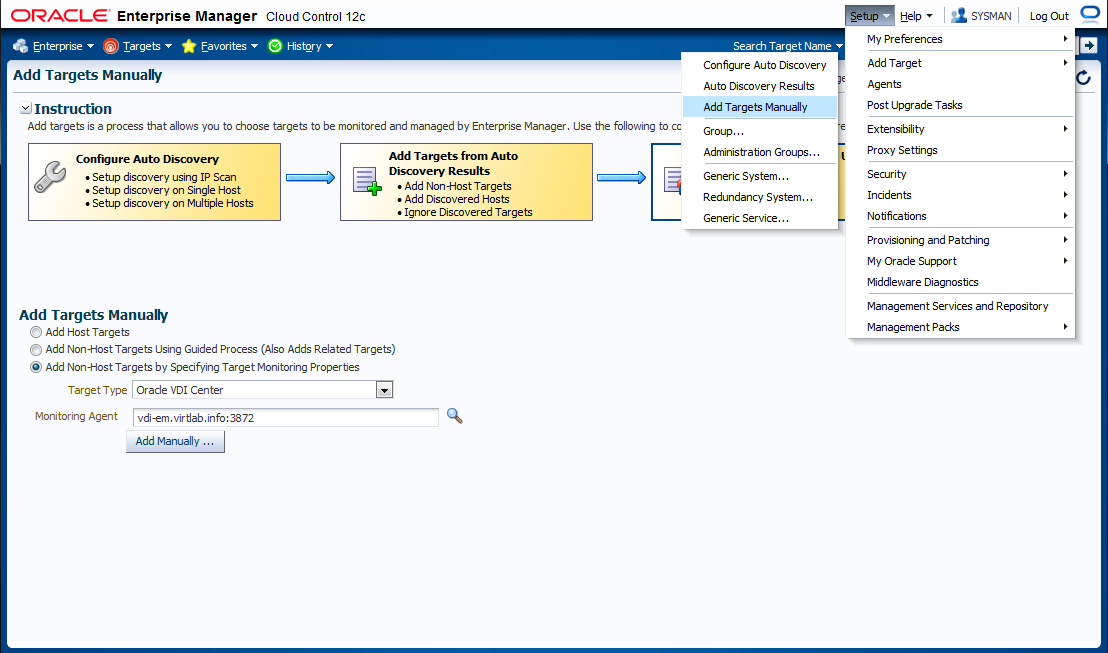
Task: Choose Group... menu item
Action: (x=760, y=131)
